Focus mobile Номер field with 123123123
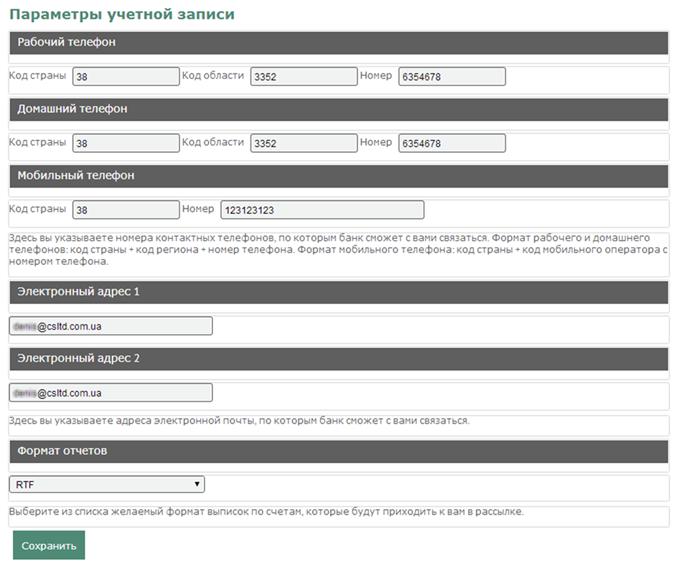673x565 pixels. pyautogui.click(x=322, y=210)
